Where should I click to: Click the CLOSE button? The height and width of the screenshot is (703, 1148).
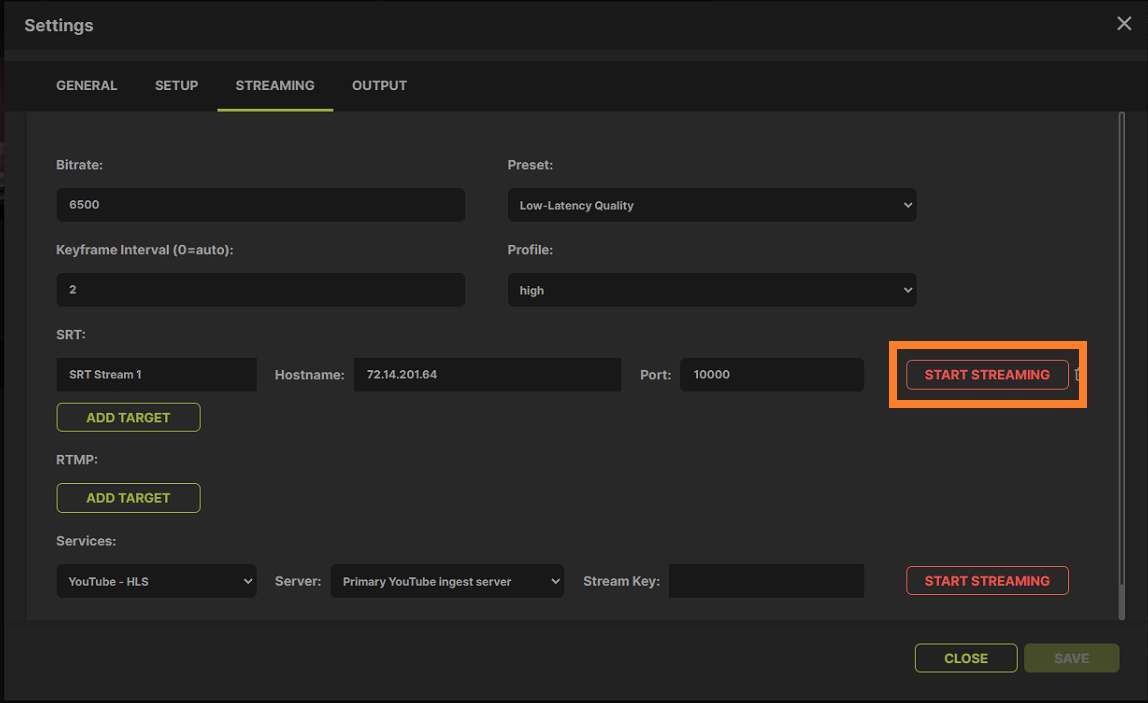[x=966, y=658]
